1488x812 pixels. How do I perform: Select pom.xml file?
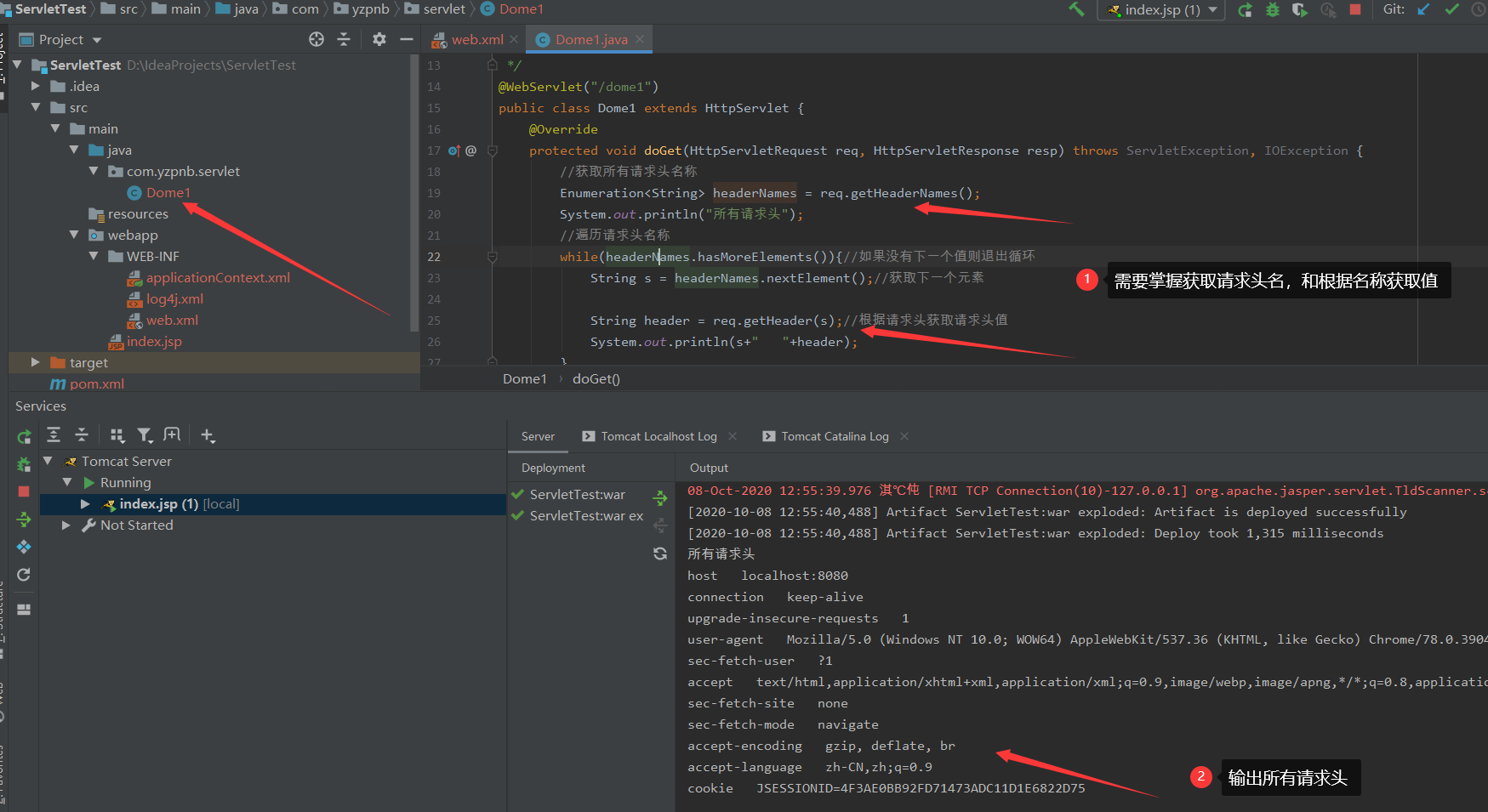(97, 384)
